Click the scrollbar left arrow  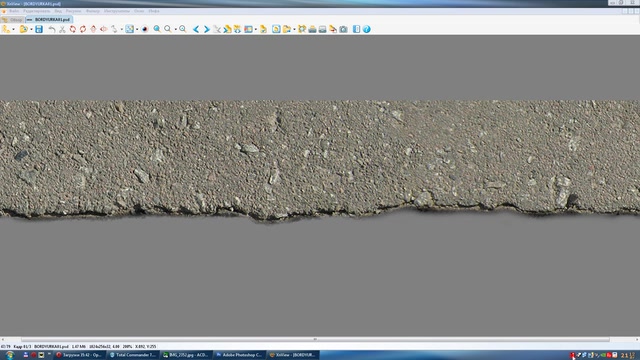point(3,339)
